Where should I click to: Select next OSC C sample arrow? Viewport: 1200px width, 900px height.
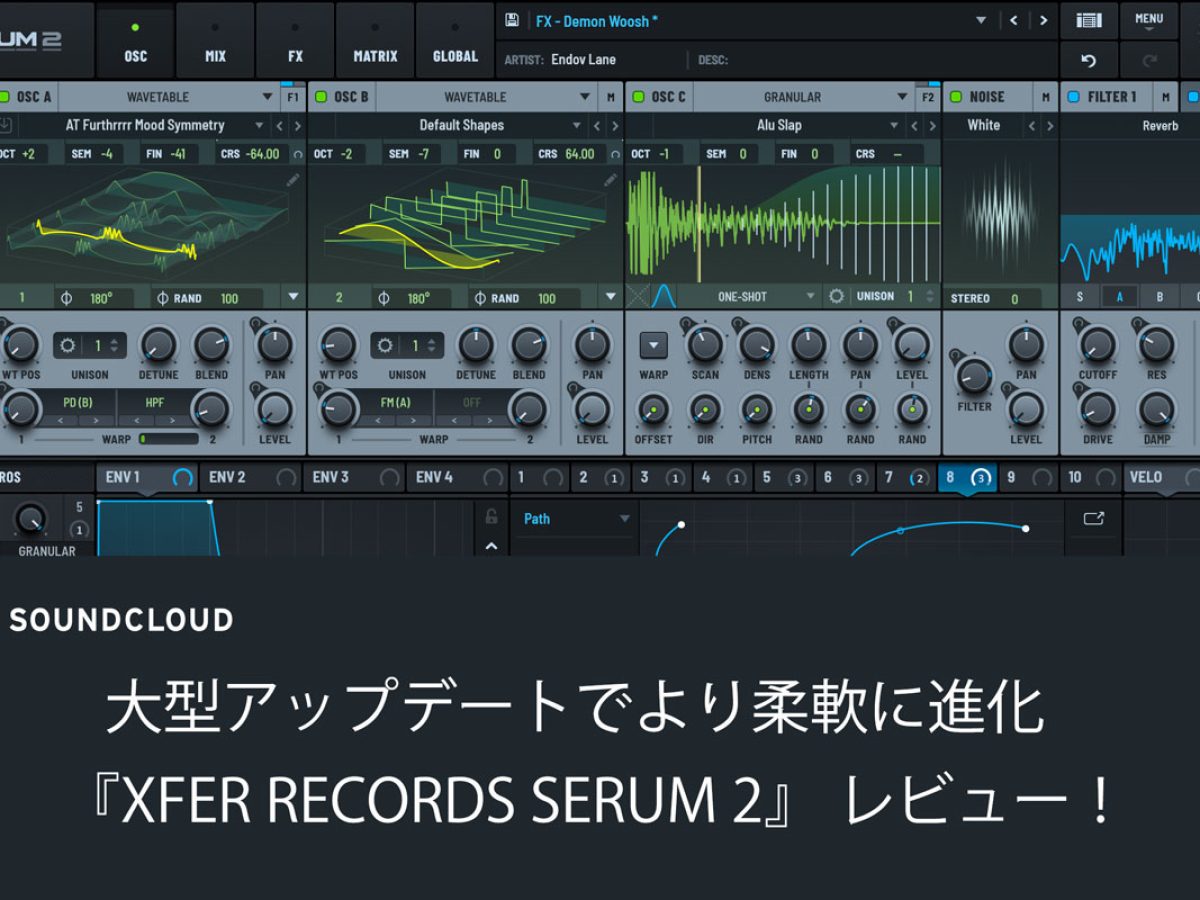(x=932, y=126)
